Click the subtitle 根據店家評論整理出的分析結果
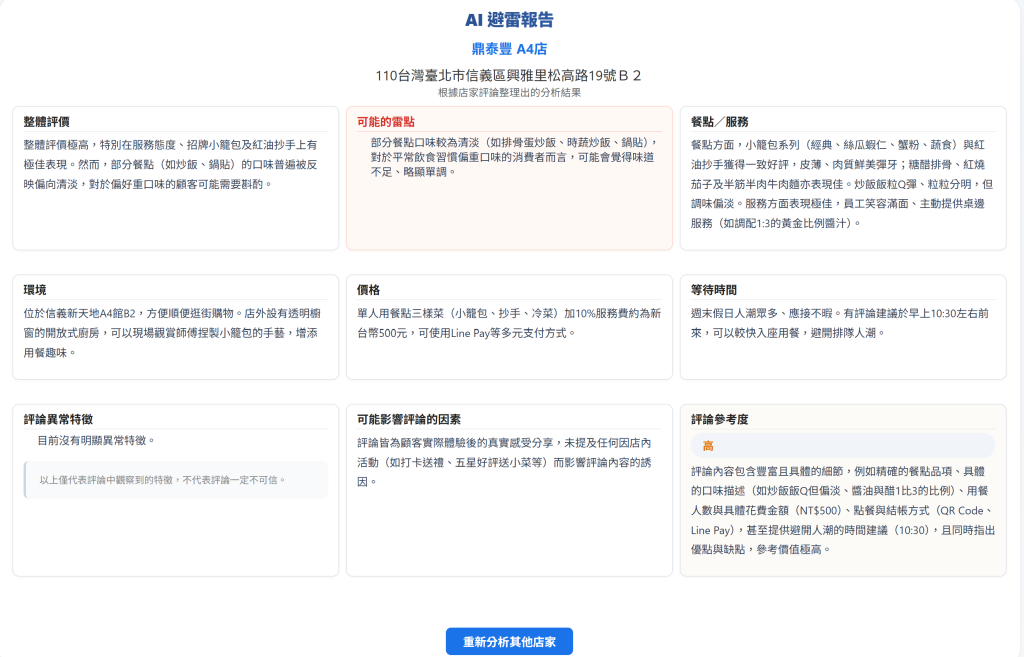The image size is (1024, 657). 509,93
